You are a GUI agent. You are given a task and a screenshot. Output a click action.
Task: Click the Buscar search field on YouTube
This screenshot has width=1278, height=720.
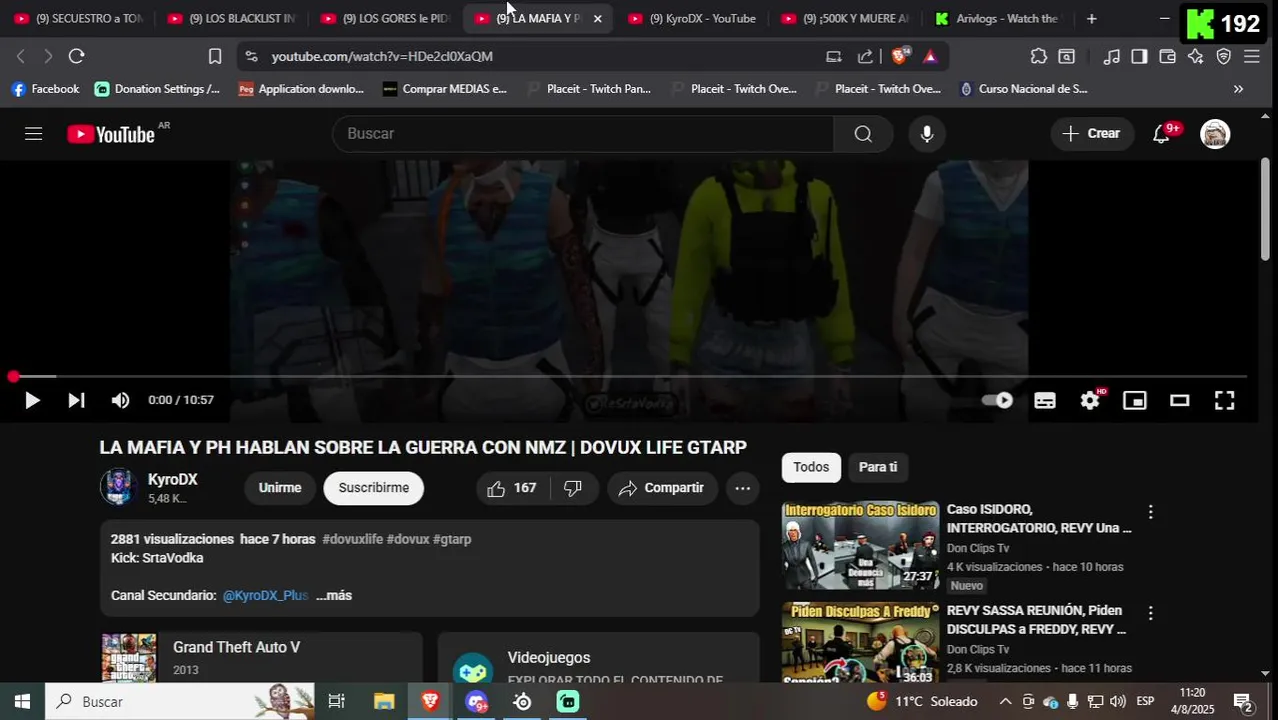[x=583, y=134]
